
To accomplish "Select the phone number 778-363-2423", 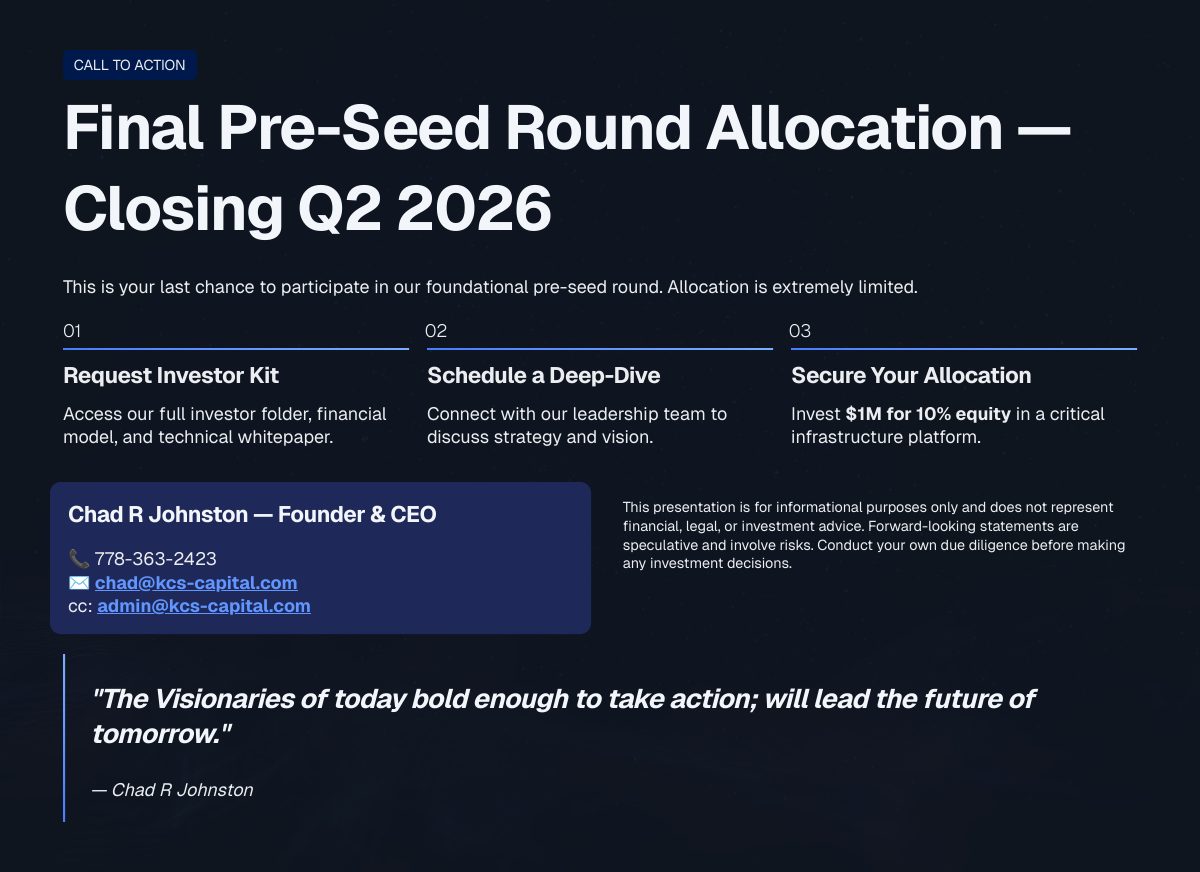I will click(156, 559).
